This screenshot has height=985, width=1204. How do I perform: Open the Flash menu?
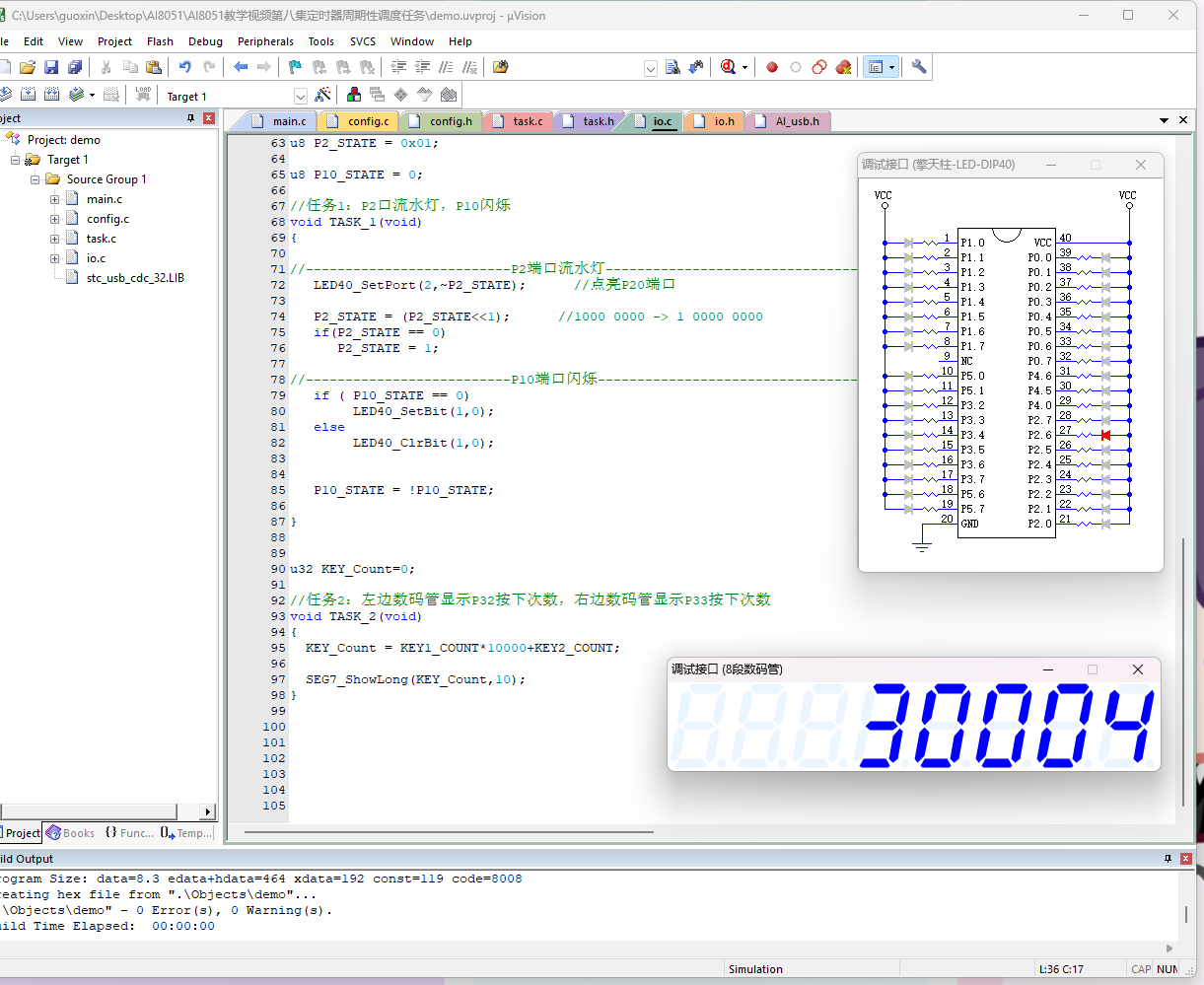pyautogui.click(x=160, y=41)
